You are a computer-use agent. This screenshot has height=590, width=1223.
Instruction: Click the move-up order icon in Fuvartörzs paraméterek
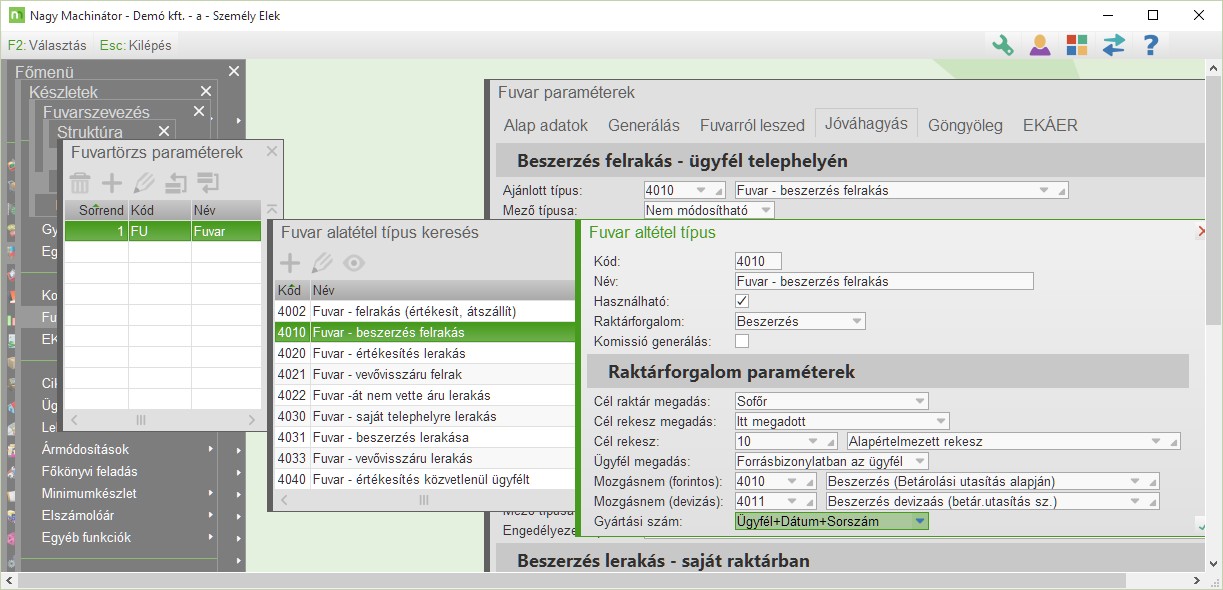pyautogui.click(x=176, y=182)
